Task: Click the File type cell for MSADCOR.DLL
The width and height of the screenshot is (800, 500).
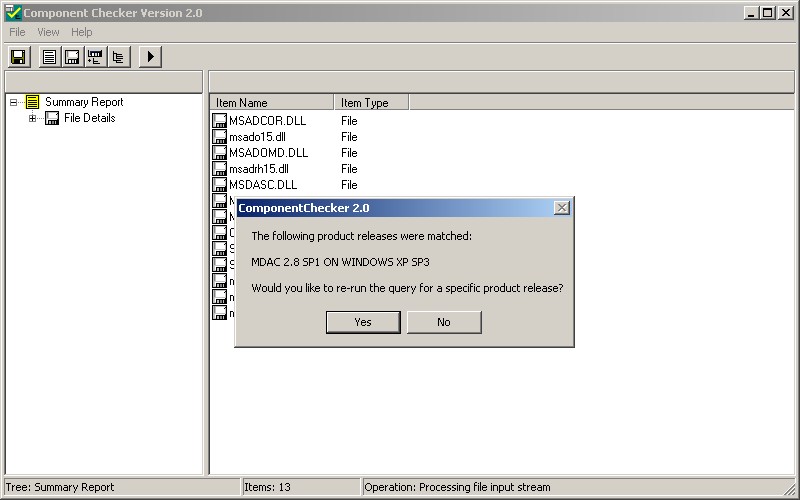Action: pos(349,121)
